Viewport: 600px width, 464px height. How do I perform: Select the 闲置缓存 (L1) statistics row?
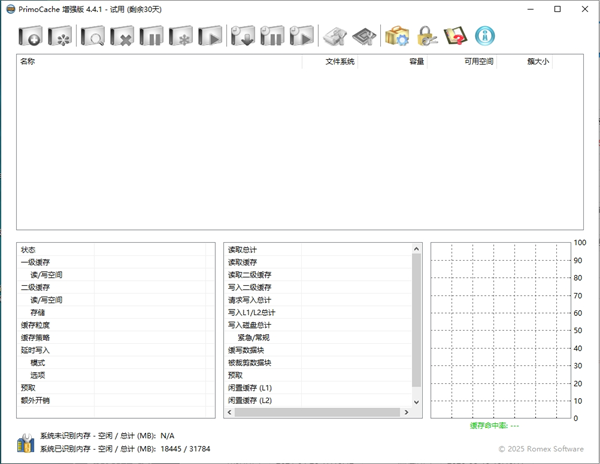(x=318, y=388)
